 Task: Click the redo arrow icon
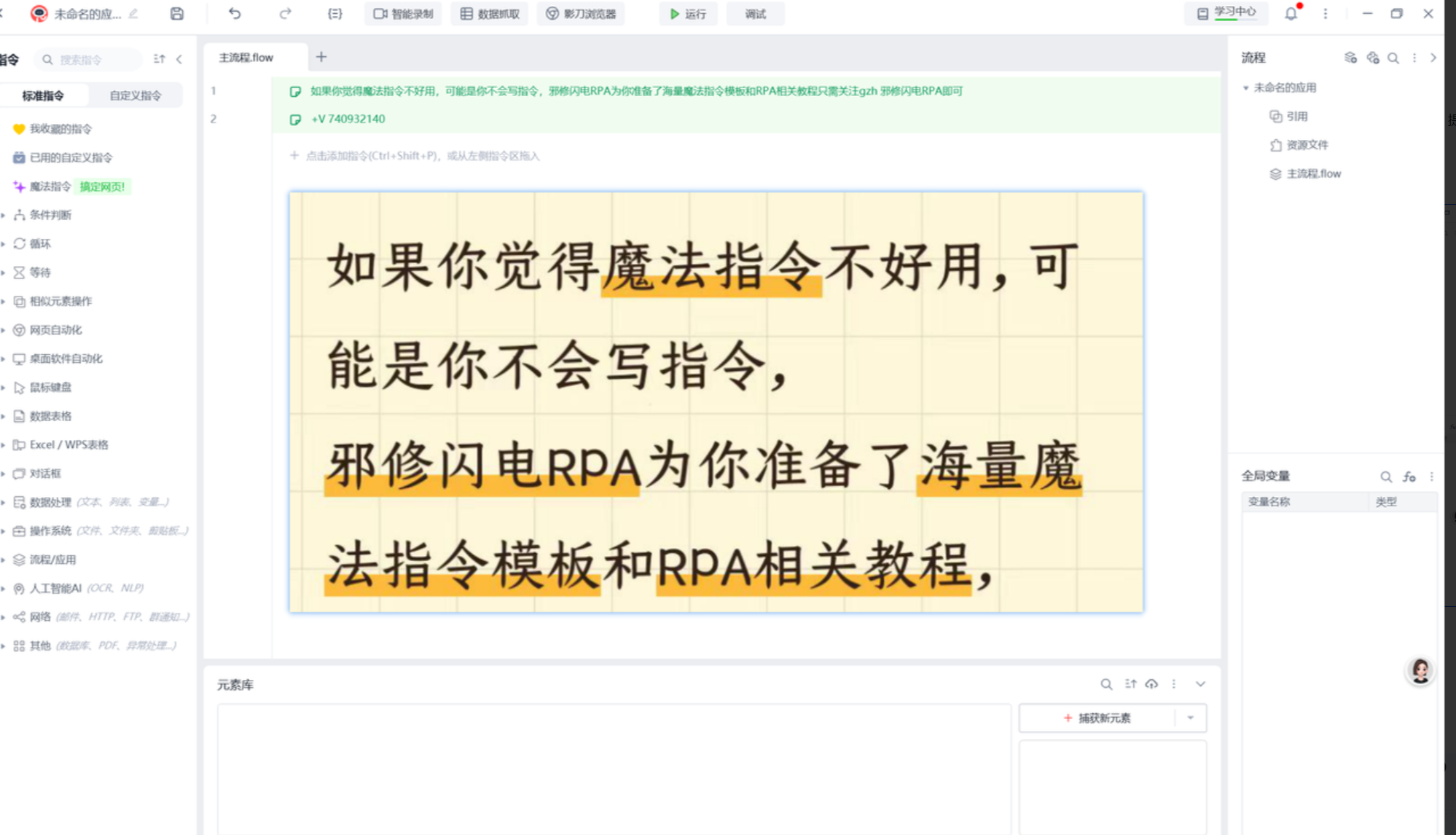[x=285, y=14]
